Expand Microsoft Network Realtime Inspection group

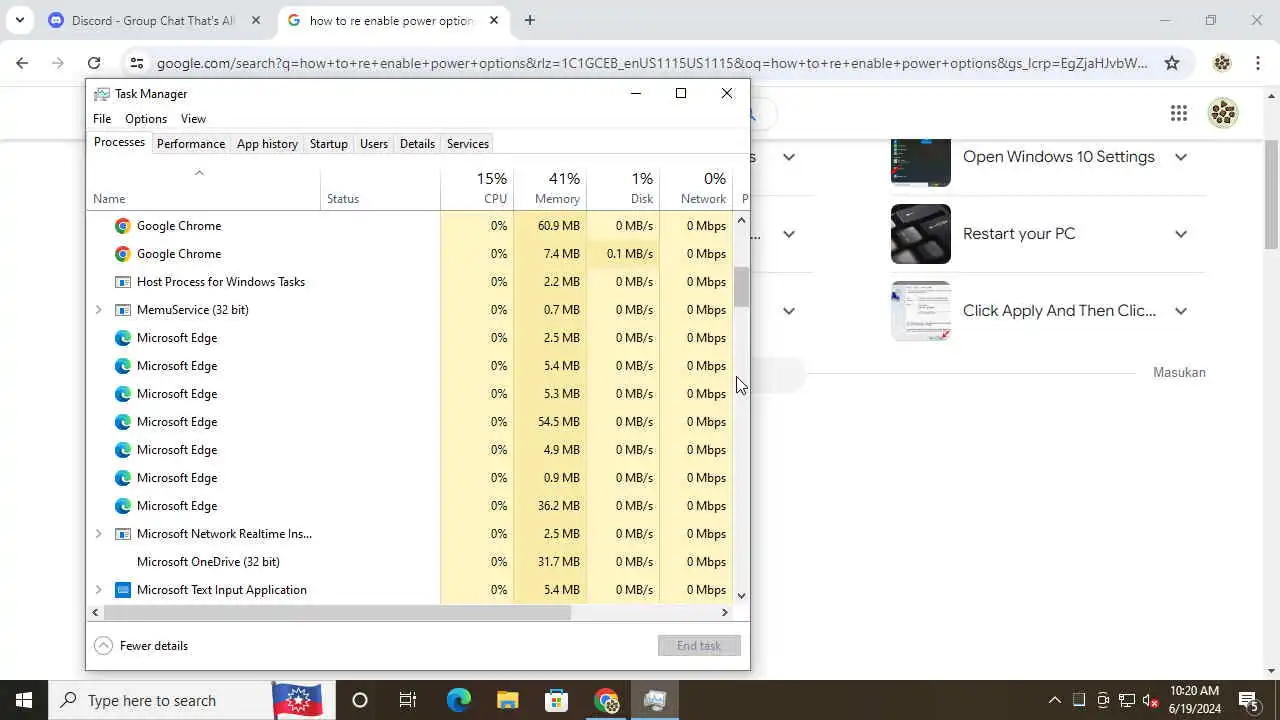(x=98, y=534)
